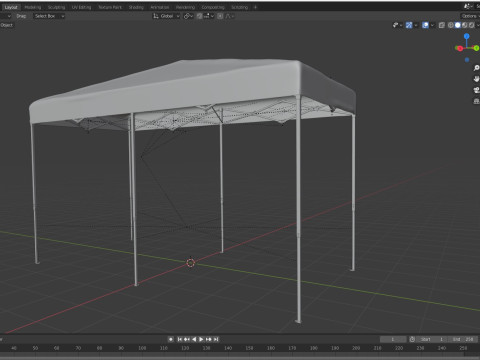Jump to the timeline start frame

pos(180,339)
